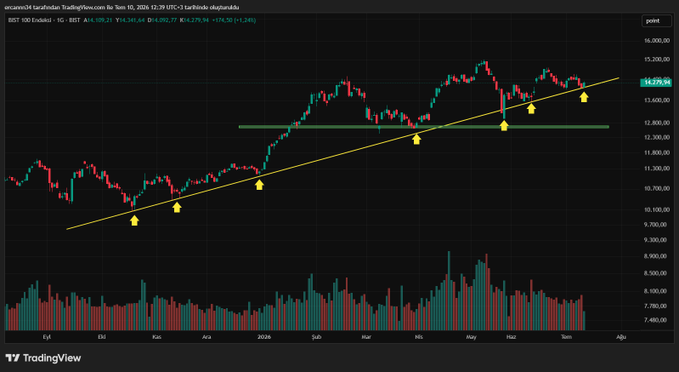Click the May month label on time axis

tap(471, 337)
